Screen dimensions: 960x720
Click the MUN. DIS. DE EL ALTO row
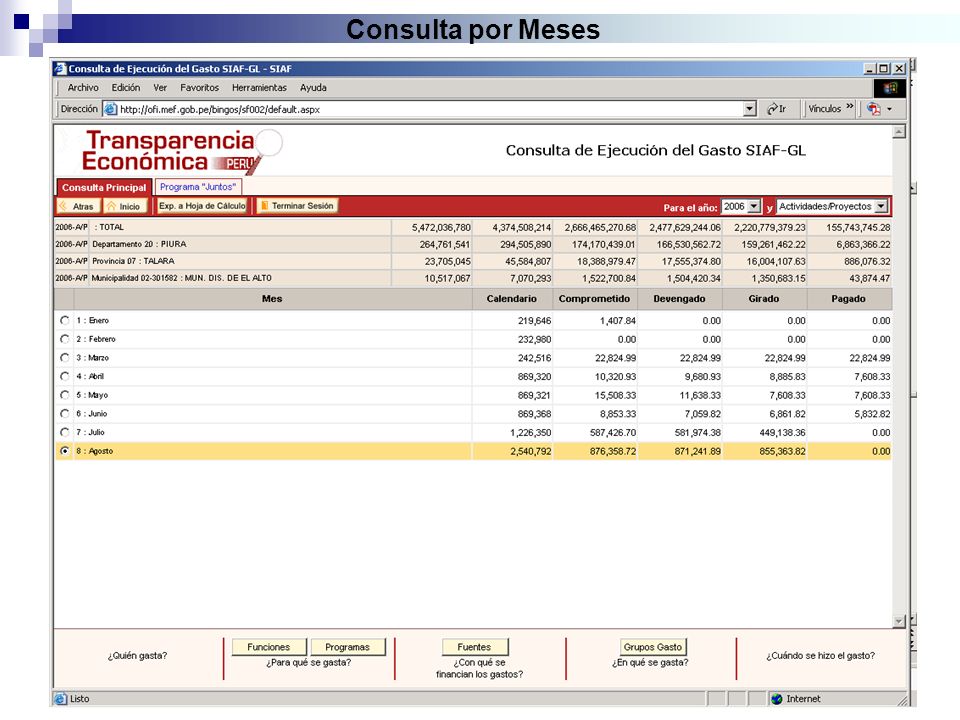pos(473,278)
